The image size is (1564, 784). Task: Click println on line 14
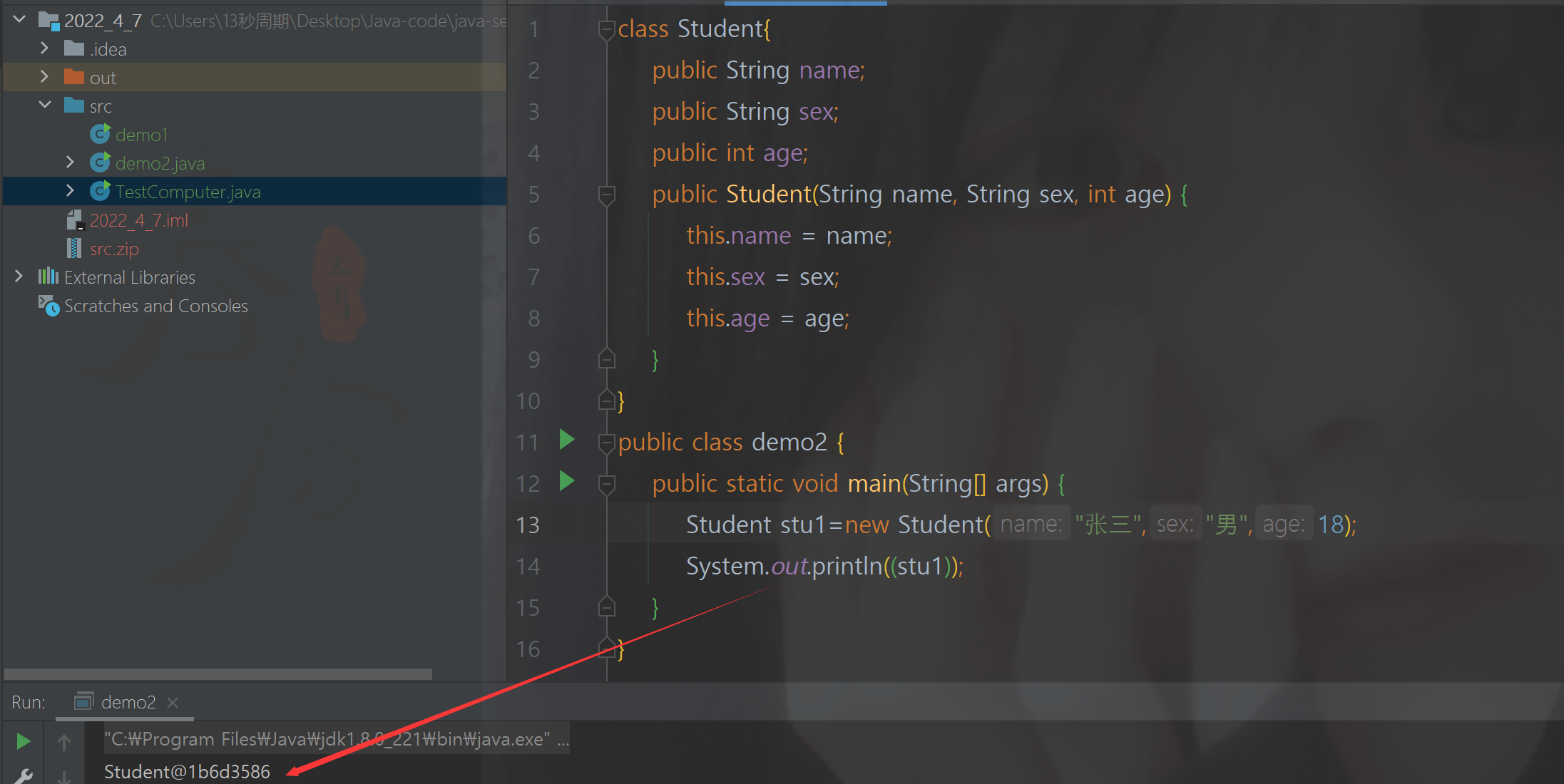pos(847,567)
